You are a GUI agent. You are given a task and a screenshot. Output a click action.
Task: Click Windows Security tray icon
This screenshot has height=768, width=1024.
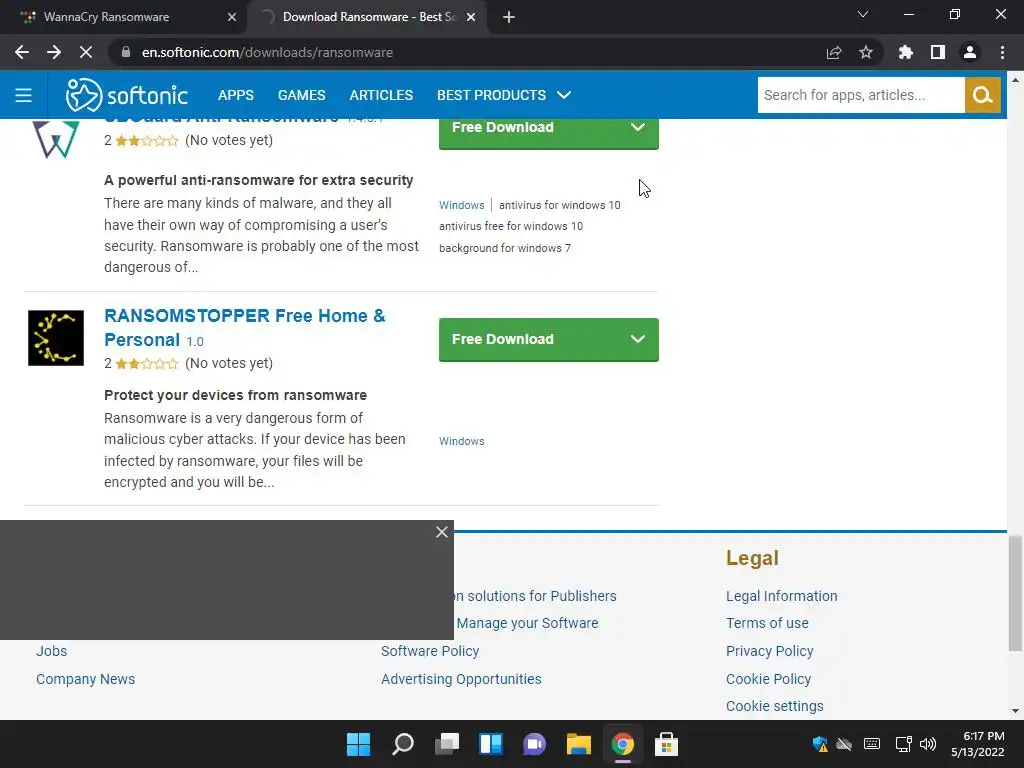point(820,744)
